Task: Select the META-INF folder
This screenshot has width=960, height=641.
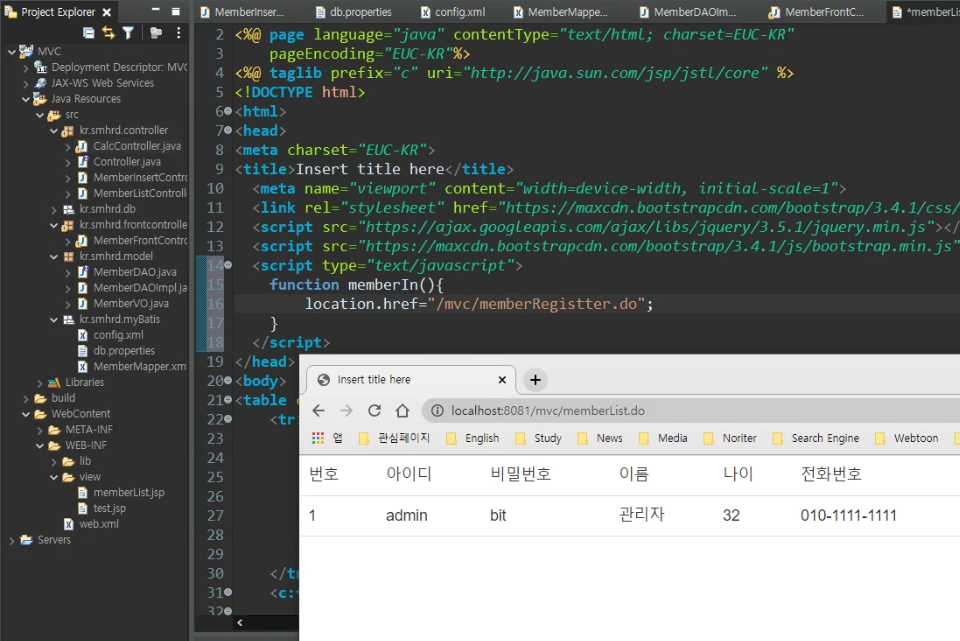Action: click(89, 430)
